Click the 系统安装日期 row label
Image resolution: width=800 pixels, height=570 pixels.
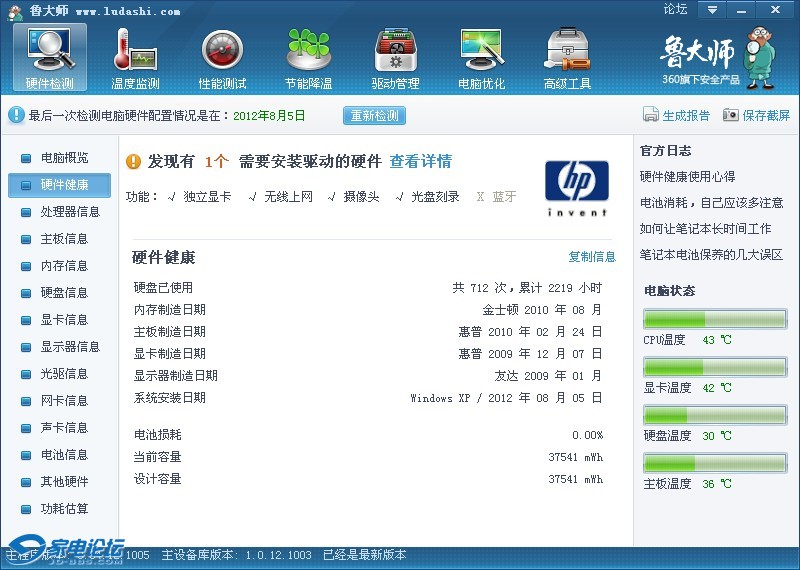pos(169,398)
